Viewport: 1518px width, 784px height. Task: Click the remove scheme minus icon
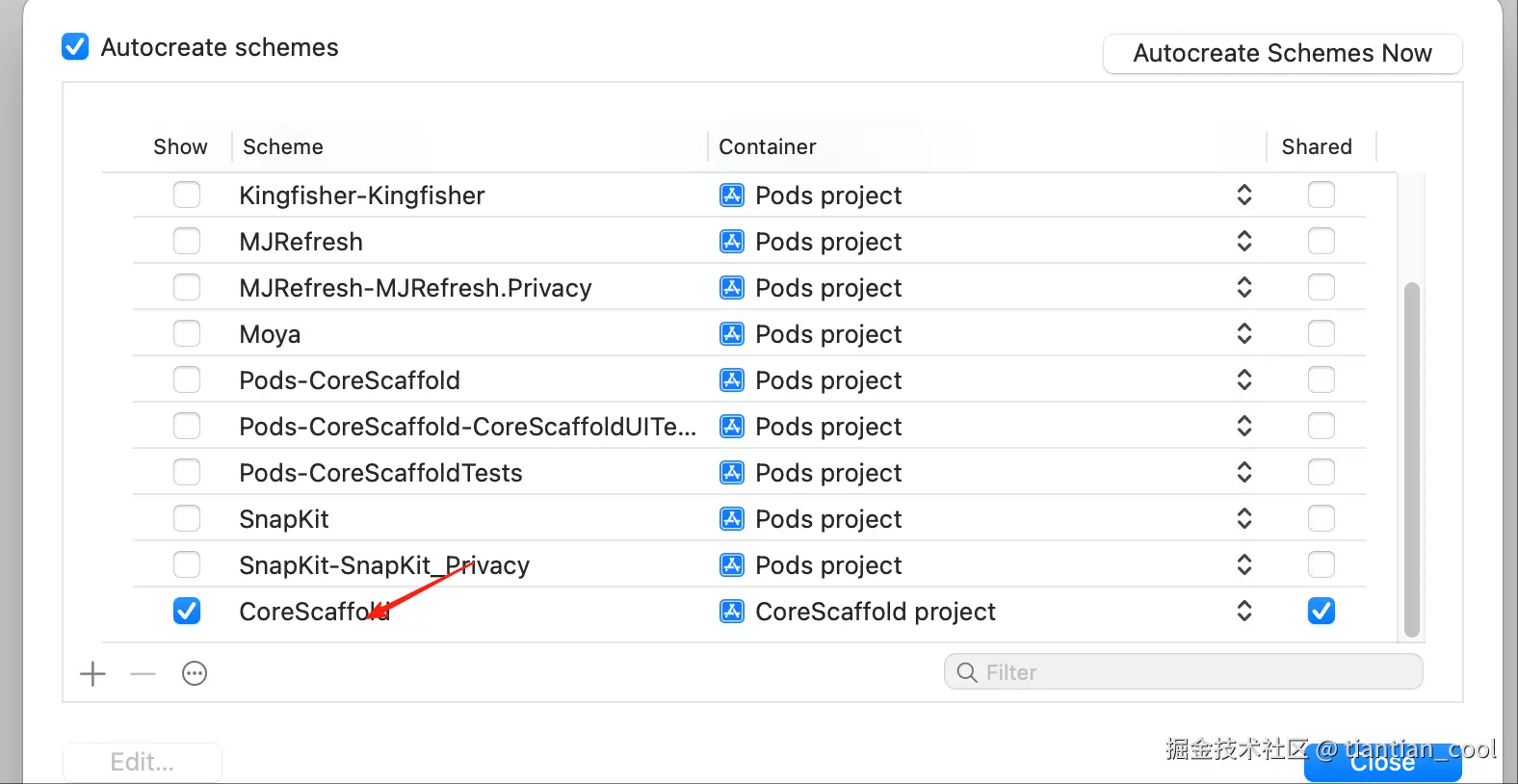click(143, 673)
